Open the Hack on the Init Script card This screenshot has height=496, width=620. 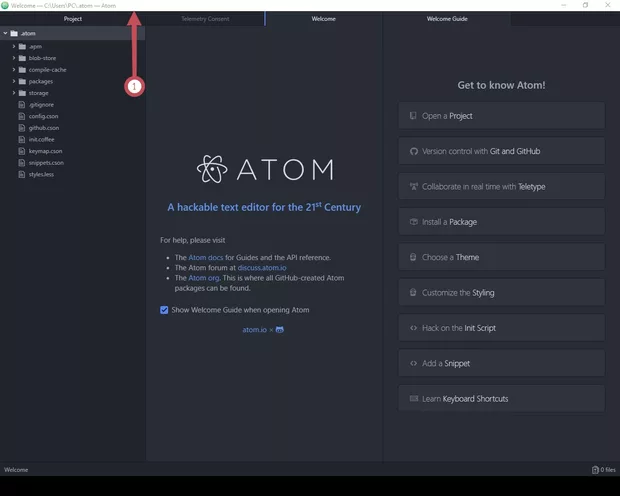501,328
